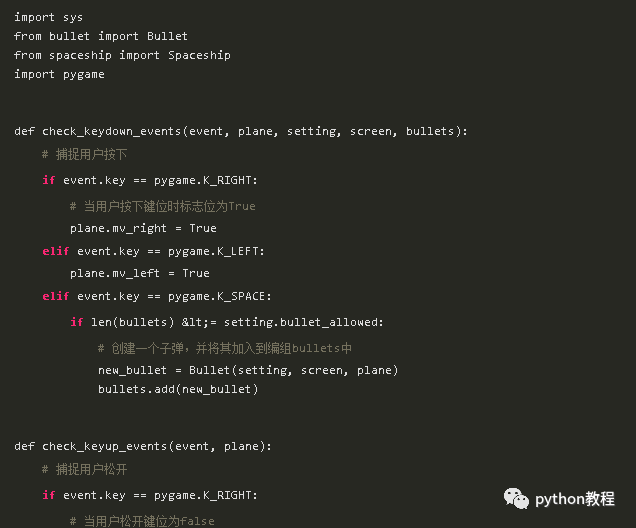Screen dimensions: 636x528
Task: Click pygame.K_RIGHT in the keydown function
Action: 206,180
